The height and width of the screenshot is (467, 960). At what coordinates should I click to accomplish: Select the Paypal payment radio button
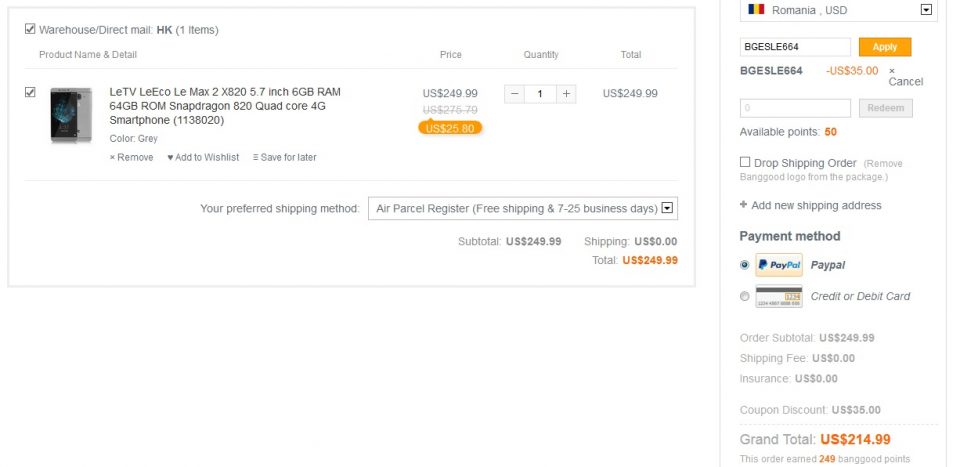click(745, 265)
